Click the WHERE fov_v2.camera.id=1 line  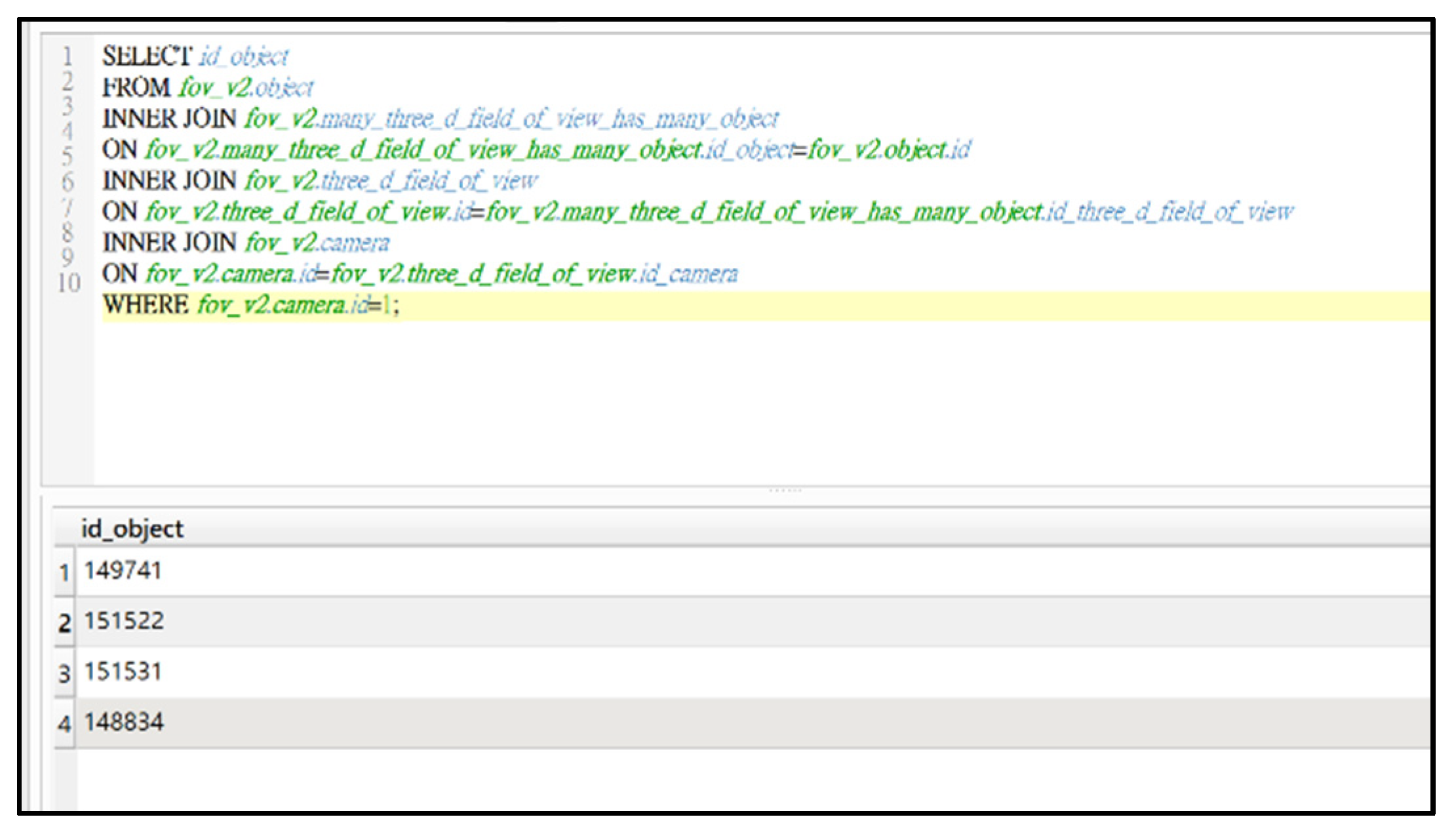(250, 305)
